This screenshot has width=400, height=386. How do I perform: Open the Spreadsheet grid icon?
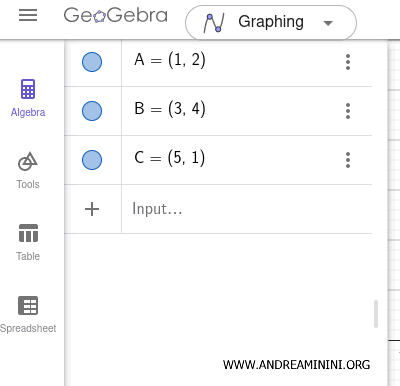(x=28, y=305)
